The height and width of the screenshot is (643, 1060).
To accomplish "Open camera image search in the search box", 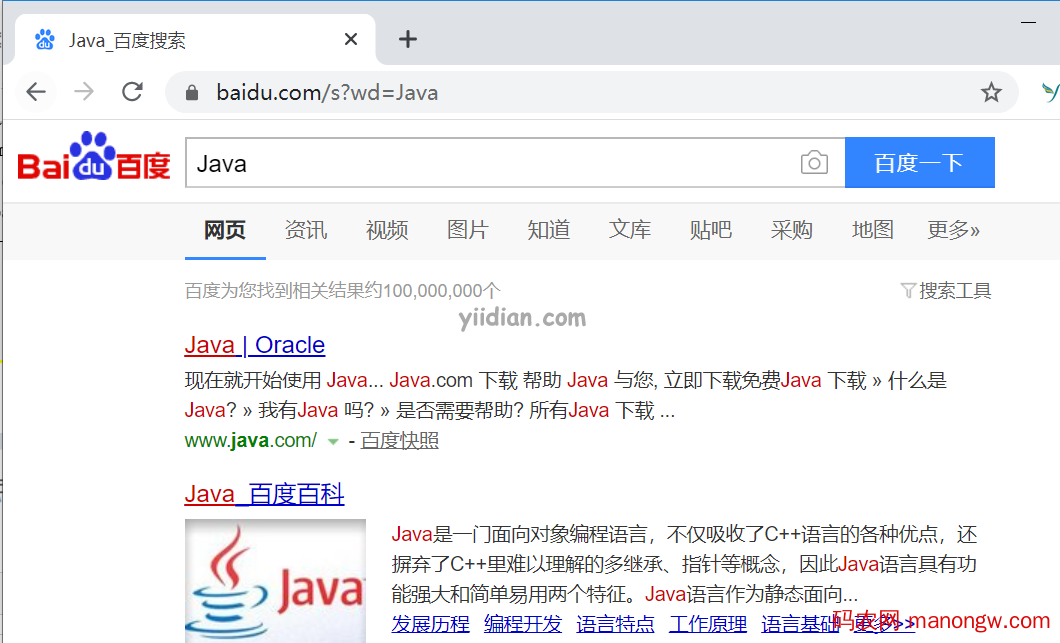I will 814,163.
